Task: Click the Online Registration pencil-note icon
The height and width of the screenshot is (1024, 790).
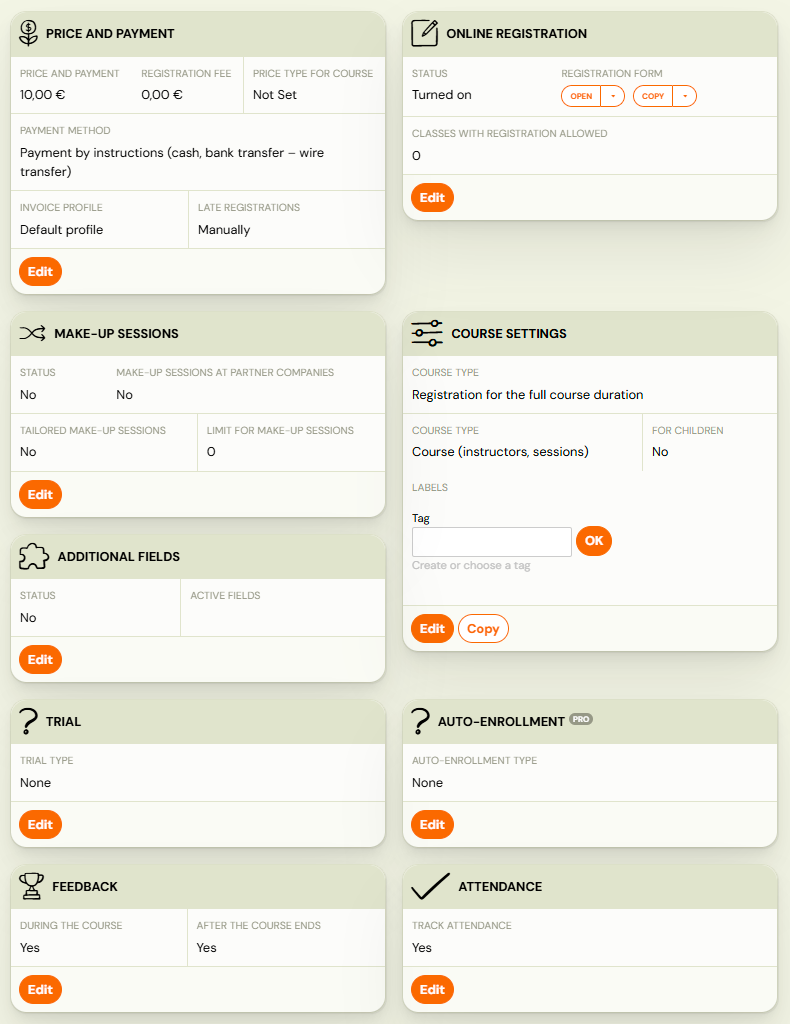Action: [424, 33]
